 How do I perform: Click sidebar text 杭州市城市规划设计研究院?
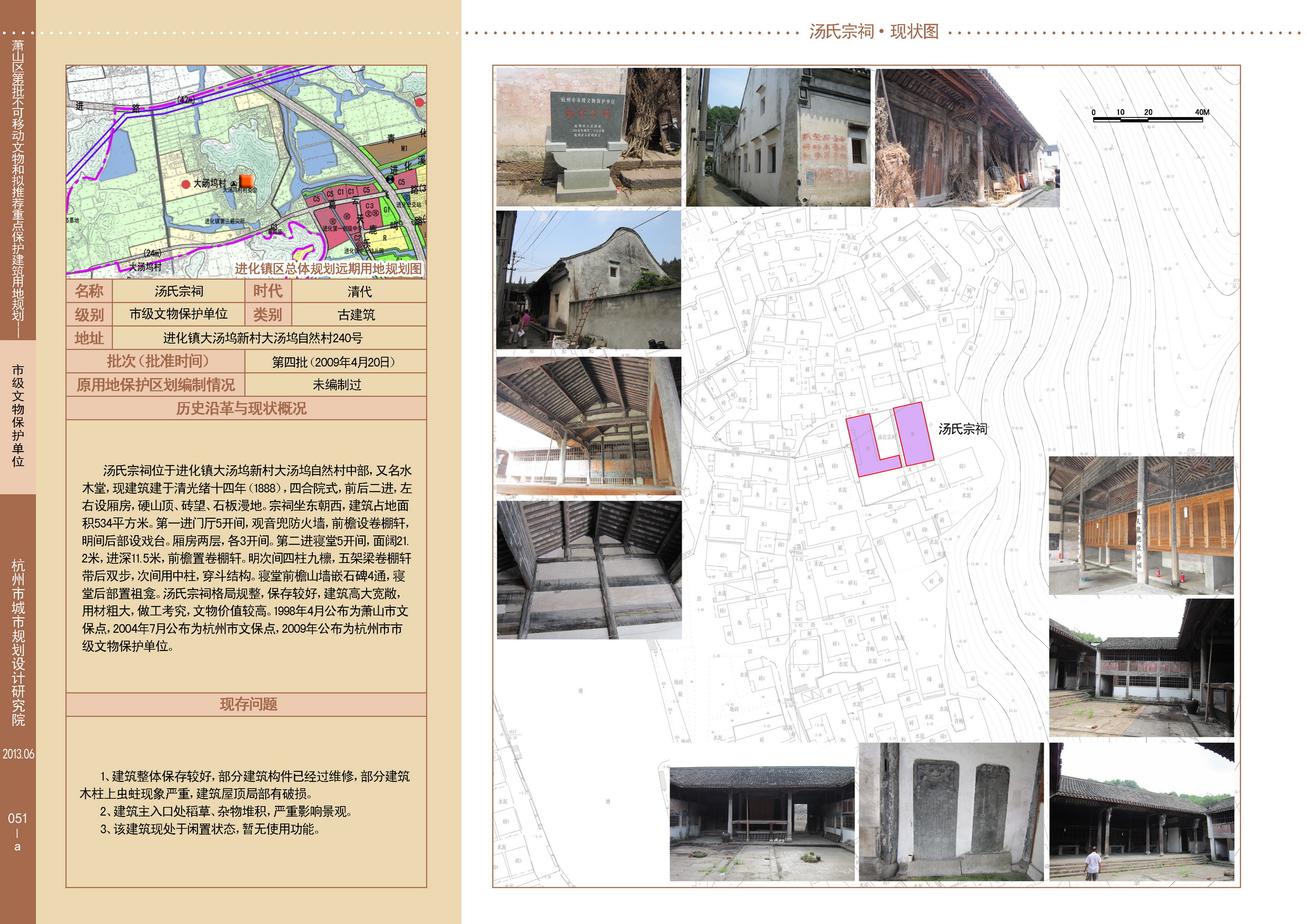(18, 642)
